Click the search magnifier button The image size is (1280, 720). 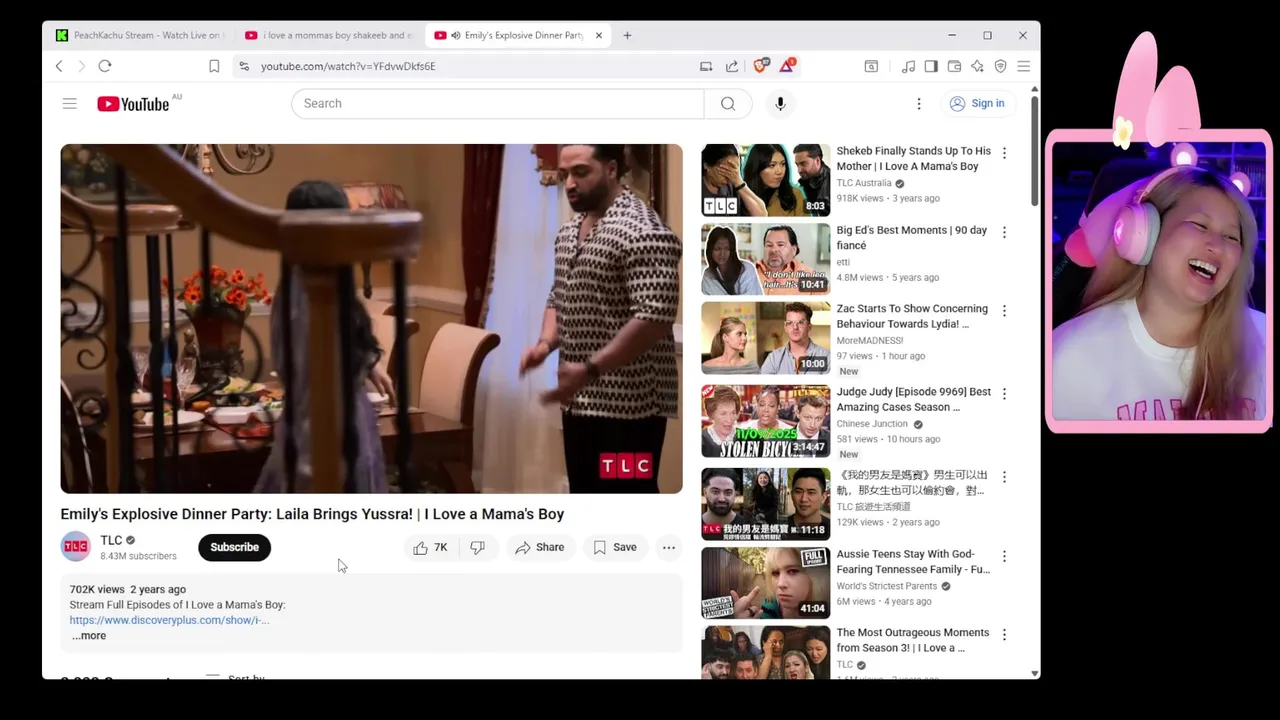pyautogui.click(x=728, y=103)
